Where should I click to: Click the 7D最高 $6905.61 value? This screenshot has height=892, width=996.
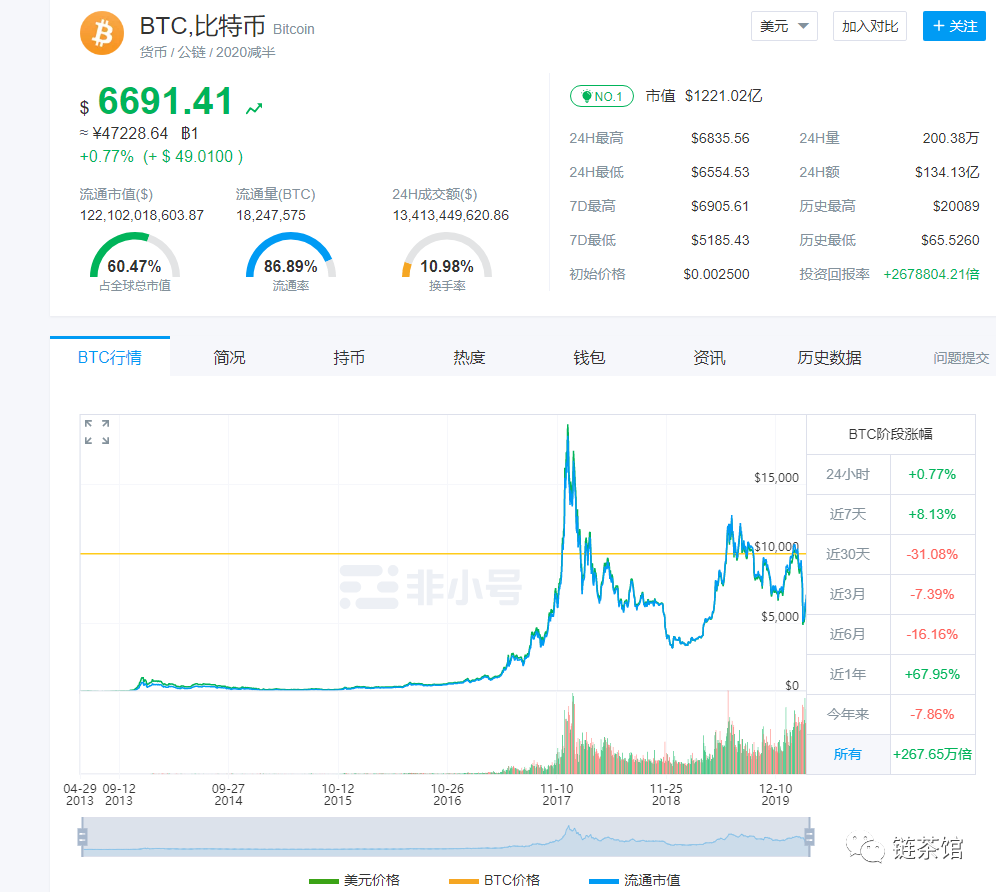pyautogui.click(x=720, y=206)
